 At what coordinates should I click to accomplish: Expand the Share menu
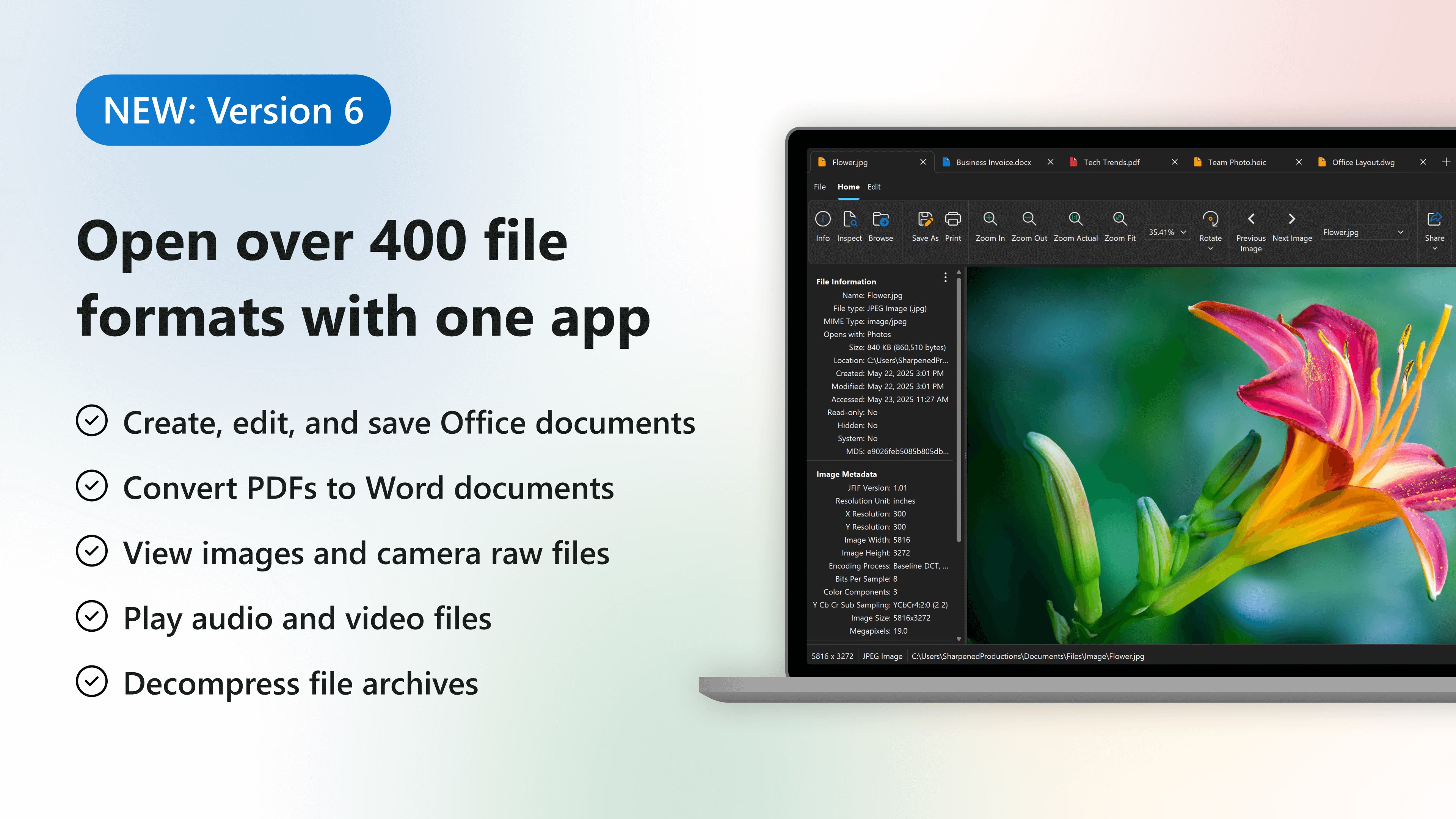(1434, 248)
